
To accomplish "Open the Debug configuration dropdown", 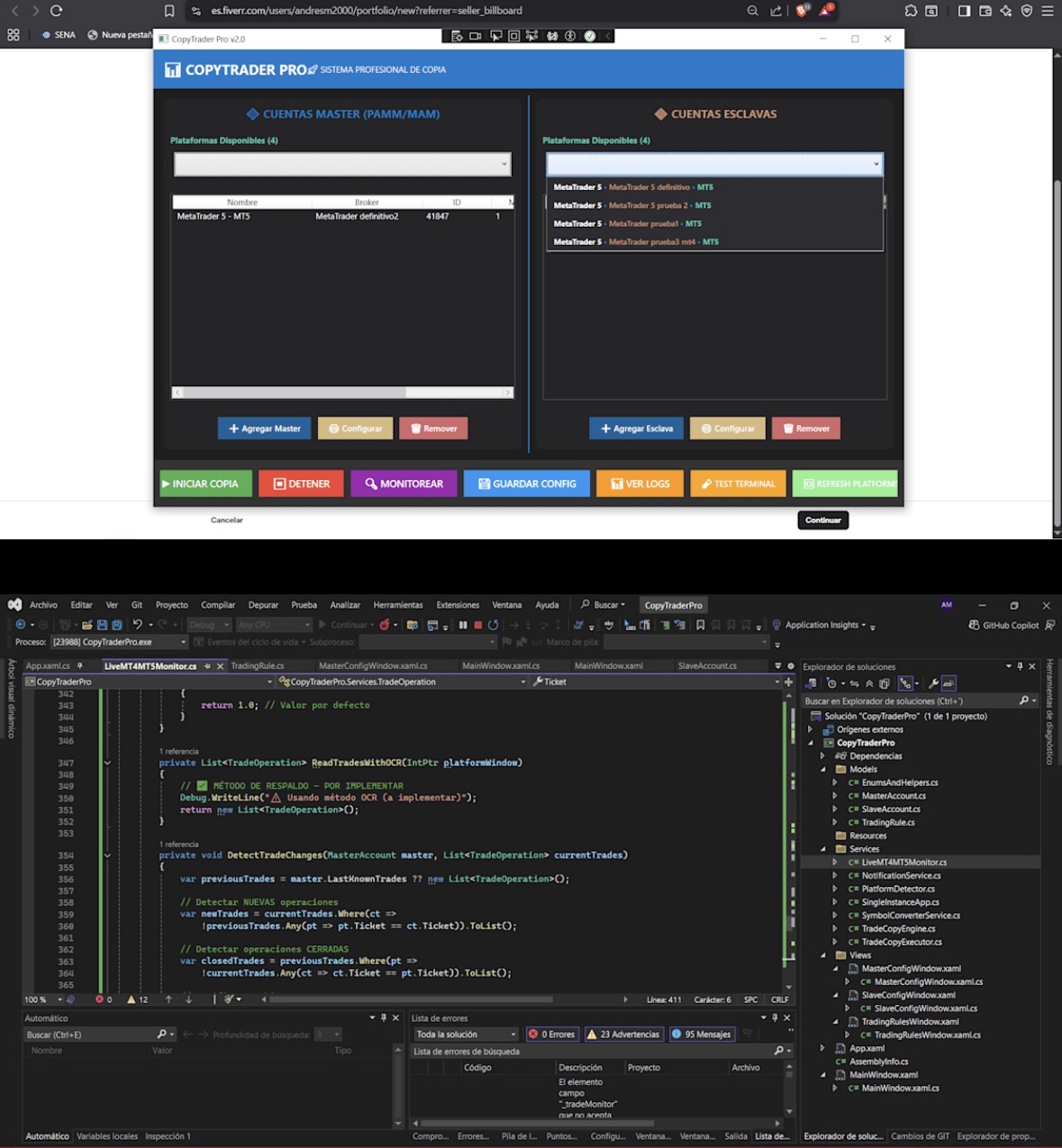I will [x=210, y=625].
